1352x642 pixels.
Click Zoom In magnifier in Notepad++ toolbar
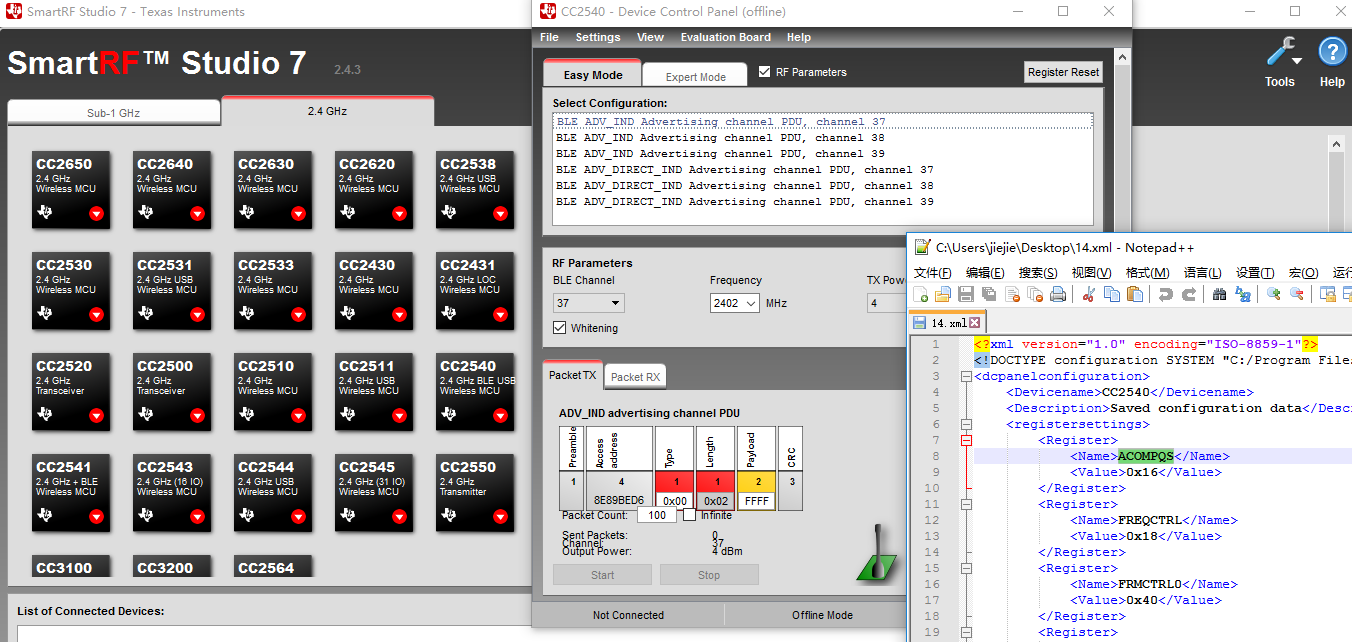coord(1274,294)
